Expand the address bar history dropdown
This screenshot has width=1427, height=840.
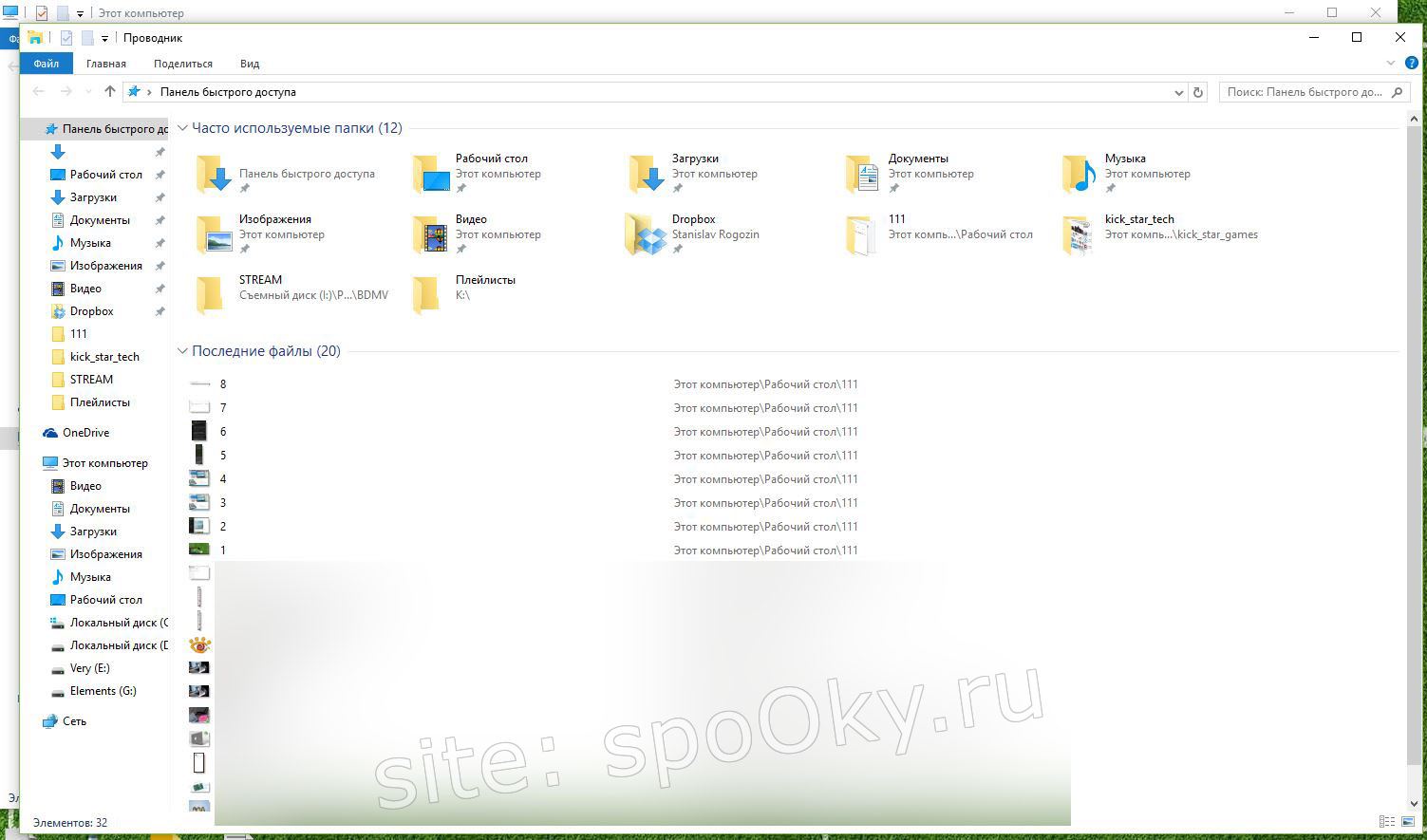(1179, 92)
